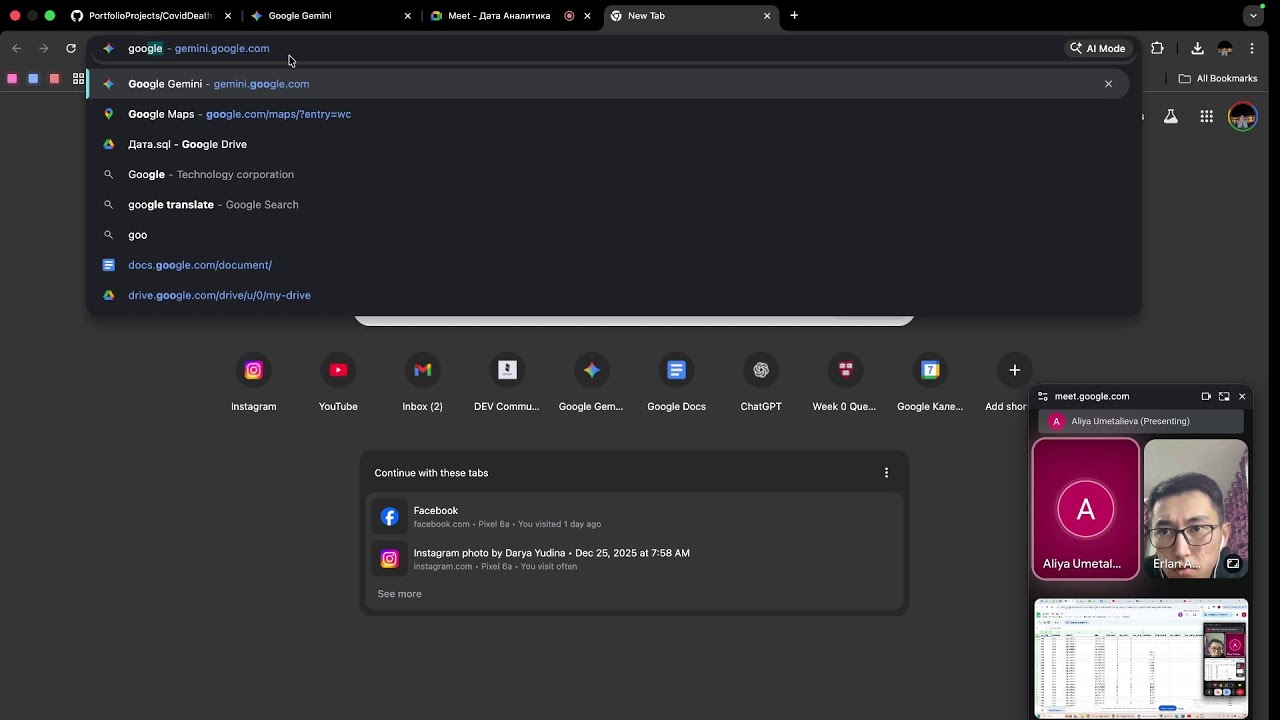The image size is (1280, 720).
Task: Open a new tab with plus button
Action: pos(794,16)
